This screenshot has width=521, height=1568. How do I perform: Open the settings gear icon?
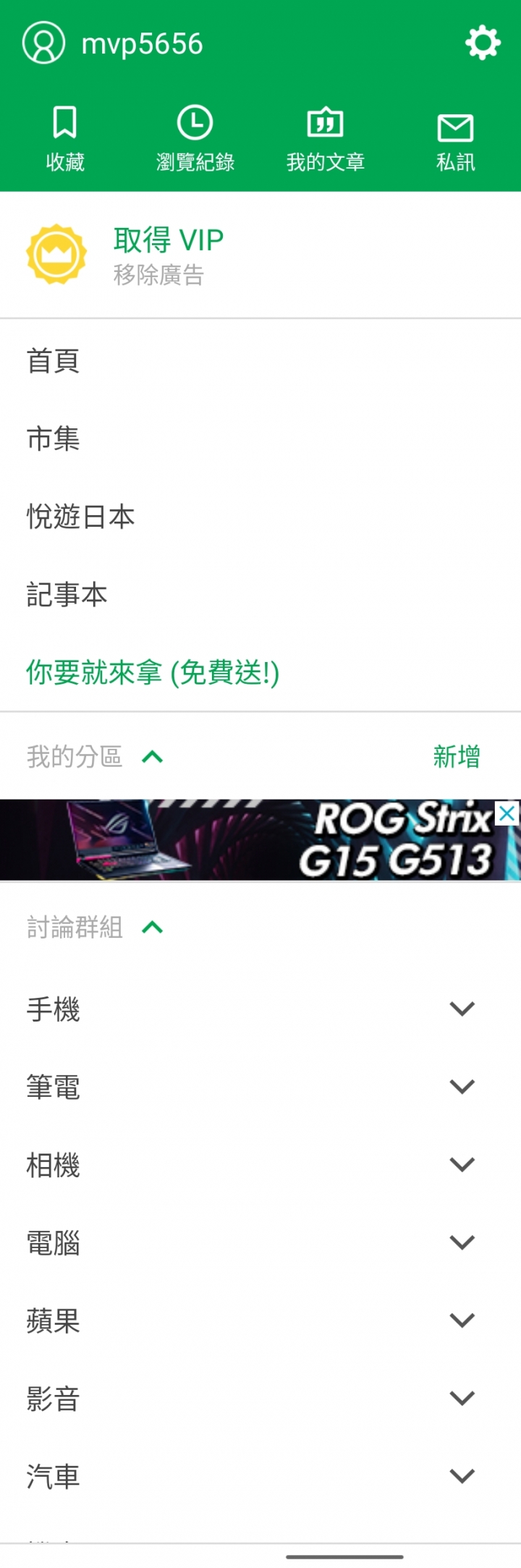click(483, 43)
